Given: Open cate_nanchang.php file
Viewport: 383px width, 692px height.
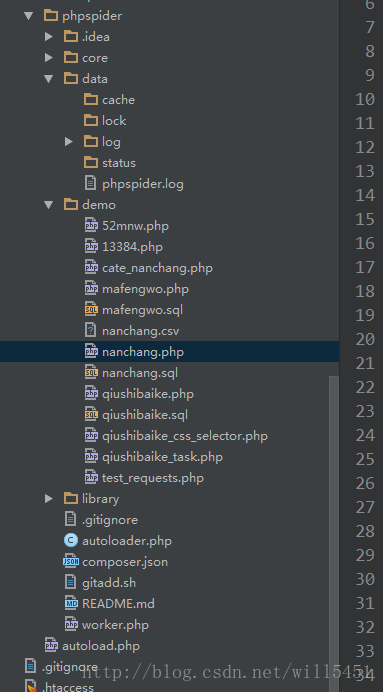Looking at the screenshot, I should click(158, 268).
